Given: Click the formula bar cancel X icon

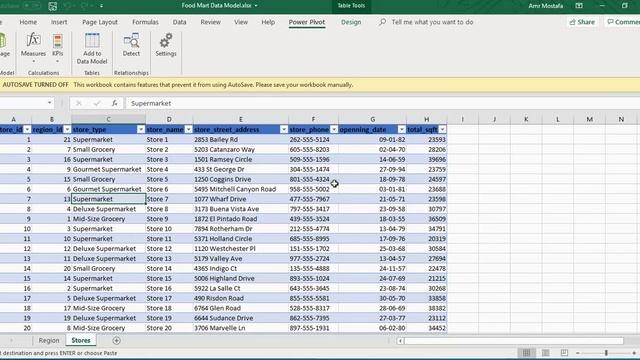Looking at the screenshot, I should click(79, 103).
